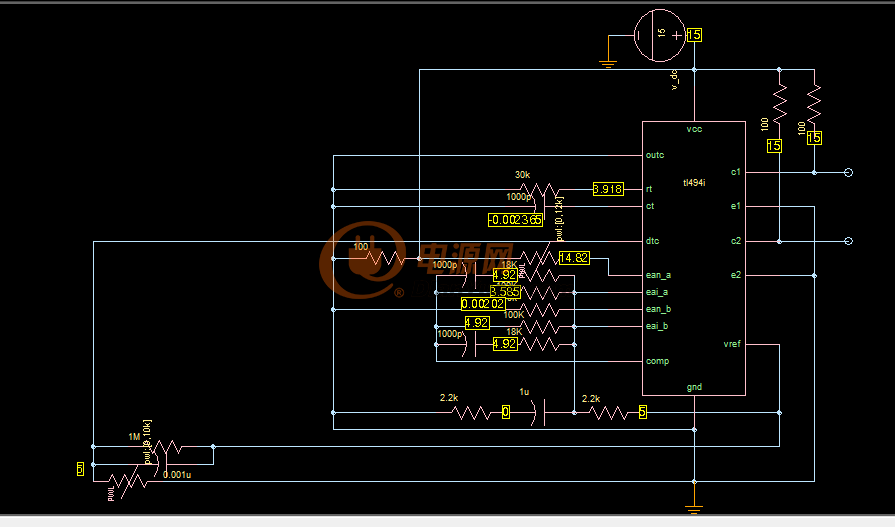Click the gnd pin label

(x=694, y=388)
